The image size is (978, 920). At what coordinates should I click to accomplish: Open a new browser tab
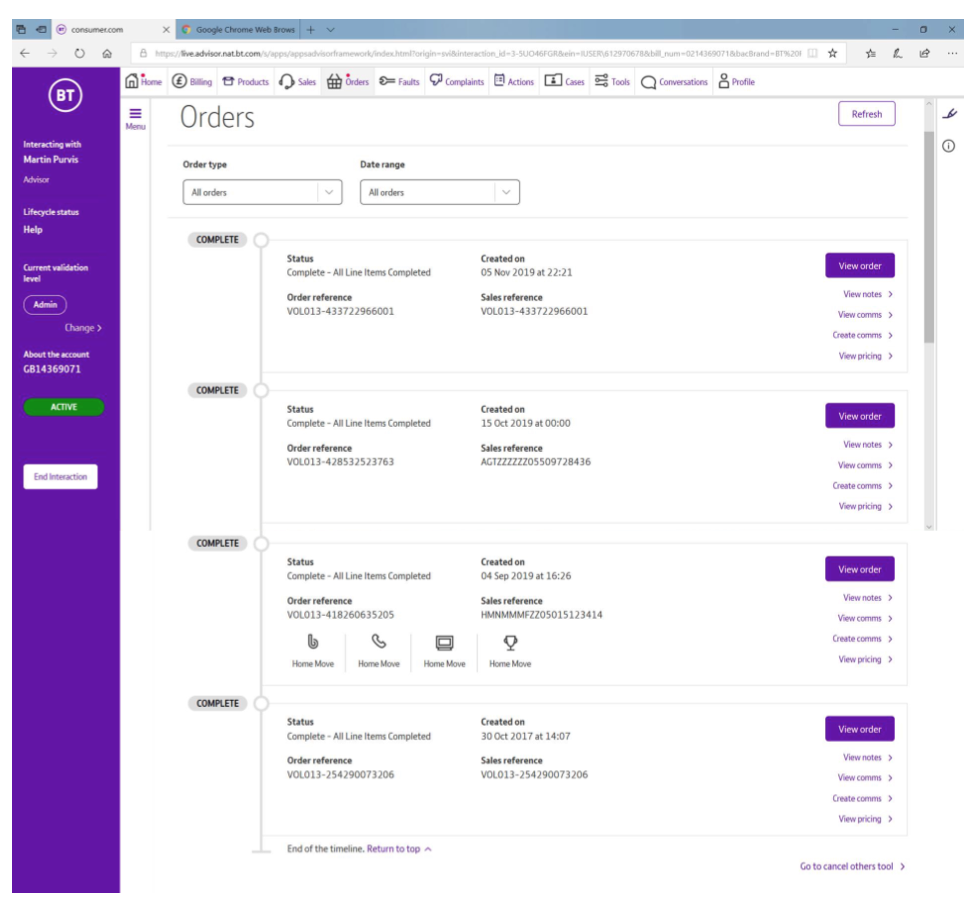pos(311,29)
